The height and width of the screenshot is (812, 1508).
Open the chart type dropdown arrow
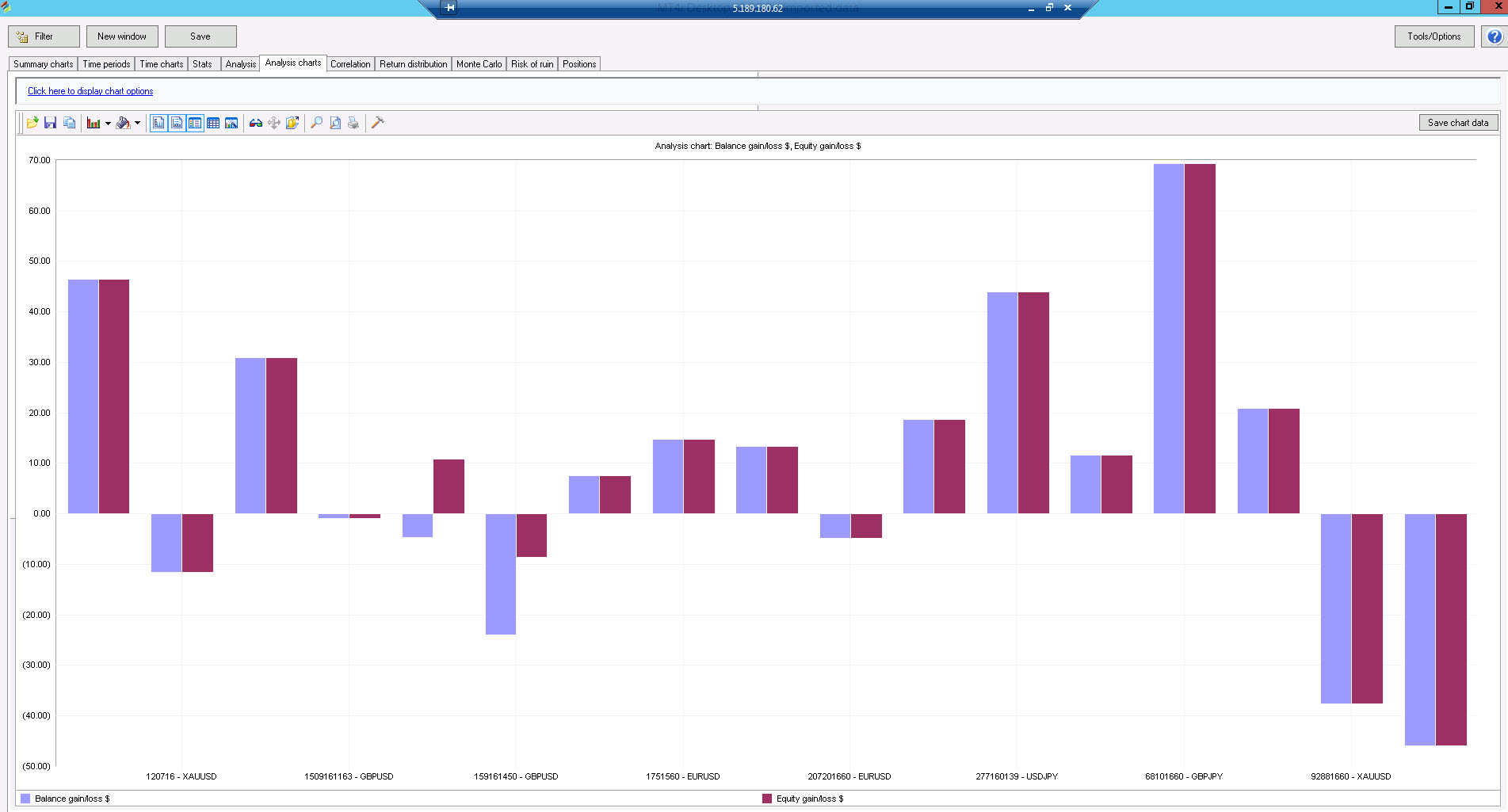(108, 123)
